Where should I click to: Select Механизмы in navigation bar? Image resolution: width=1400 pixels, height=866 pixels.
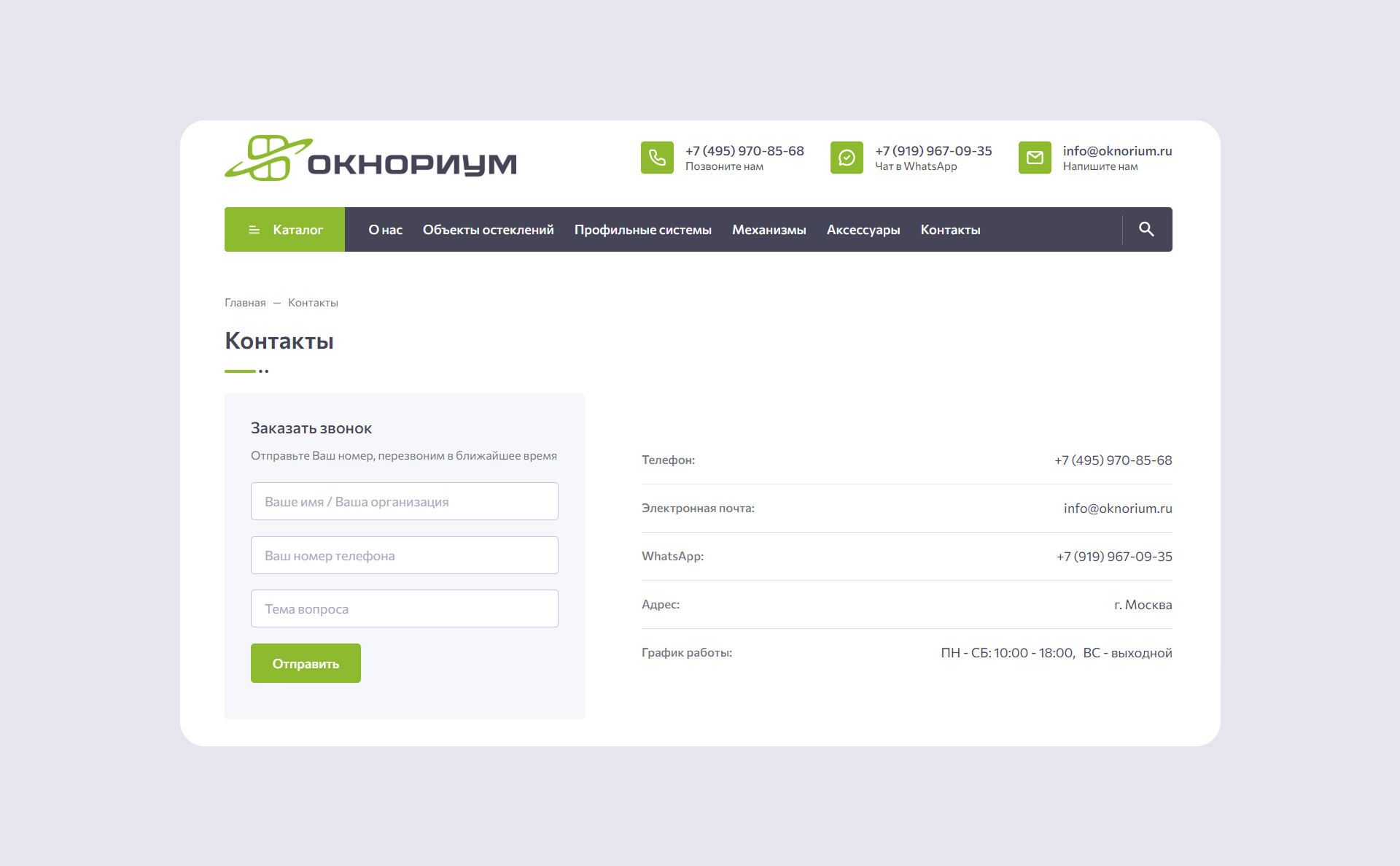click(x=769, y=230)
